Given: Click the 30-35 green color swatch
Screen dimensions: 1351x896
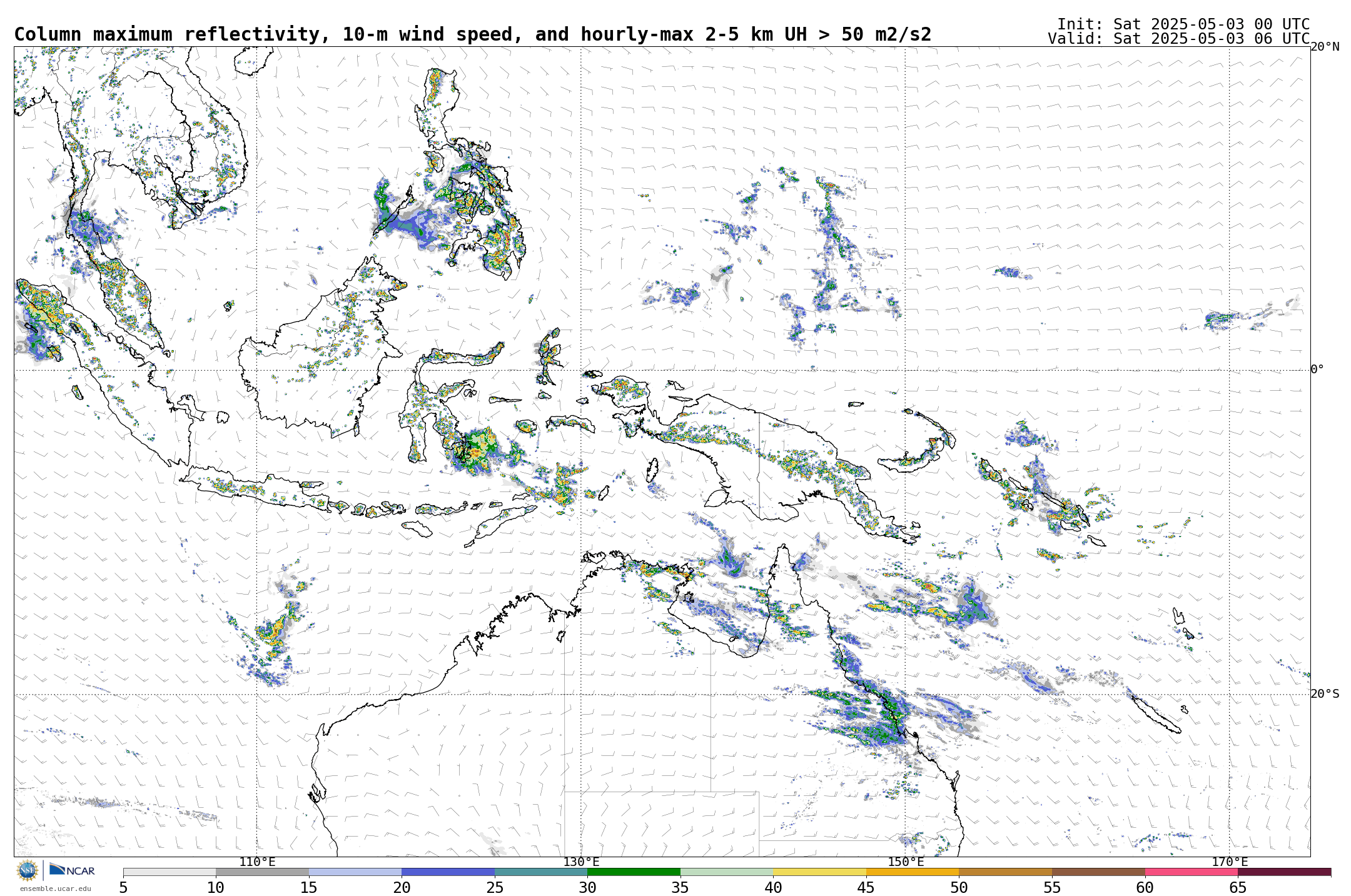Looking at the screenshot, I should 634,872.
